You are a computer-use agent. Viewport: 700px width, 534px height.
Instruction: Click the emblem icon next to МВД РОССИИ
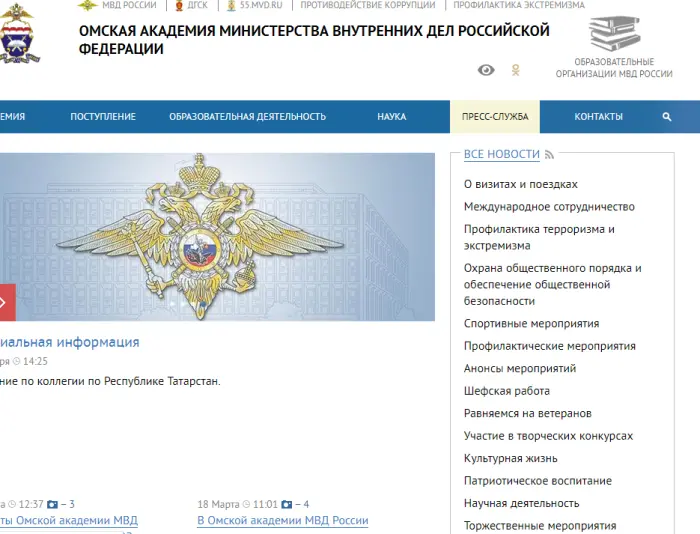87,5
